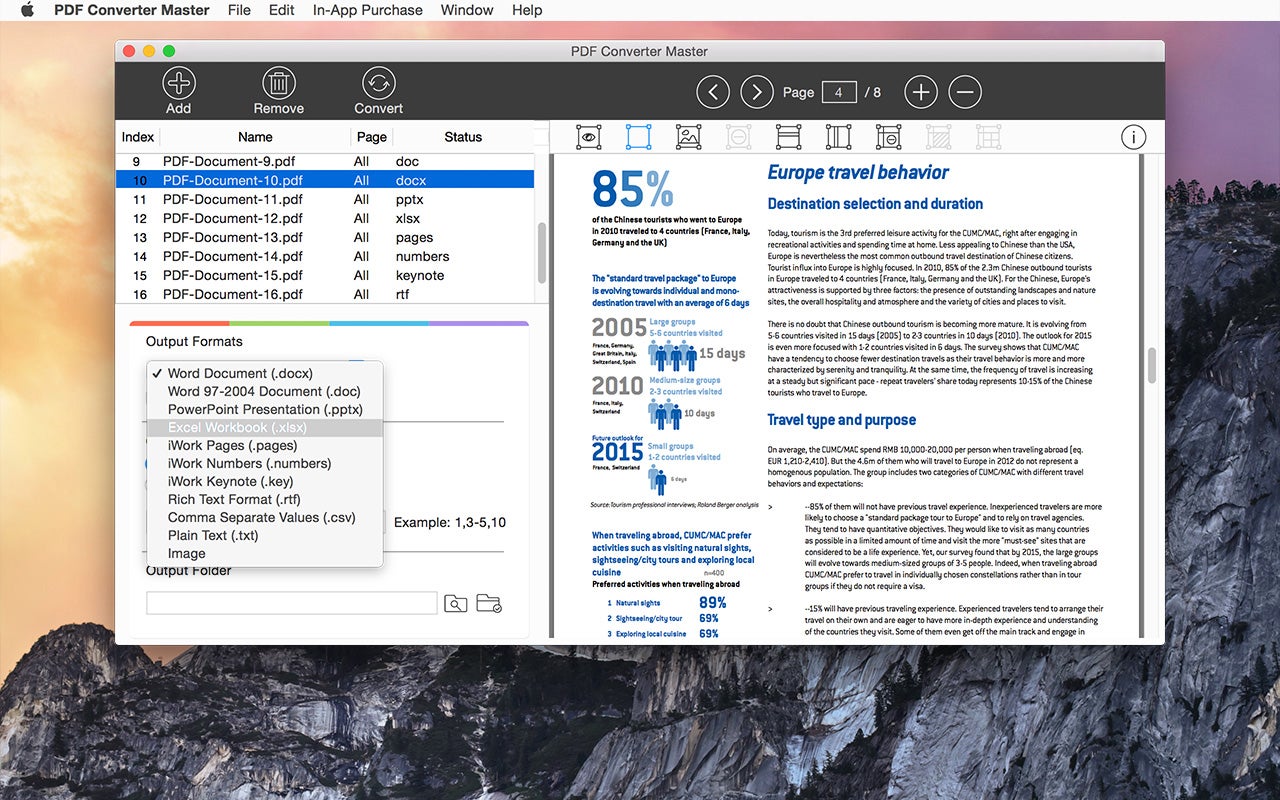Choose Image output format option
Screen dimensions: 1280x800
[265, 553]
